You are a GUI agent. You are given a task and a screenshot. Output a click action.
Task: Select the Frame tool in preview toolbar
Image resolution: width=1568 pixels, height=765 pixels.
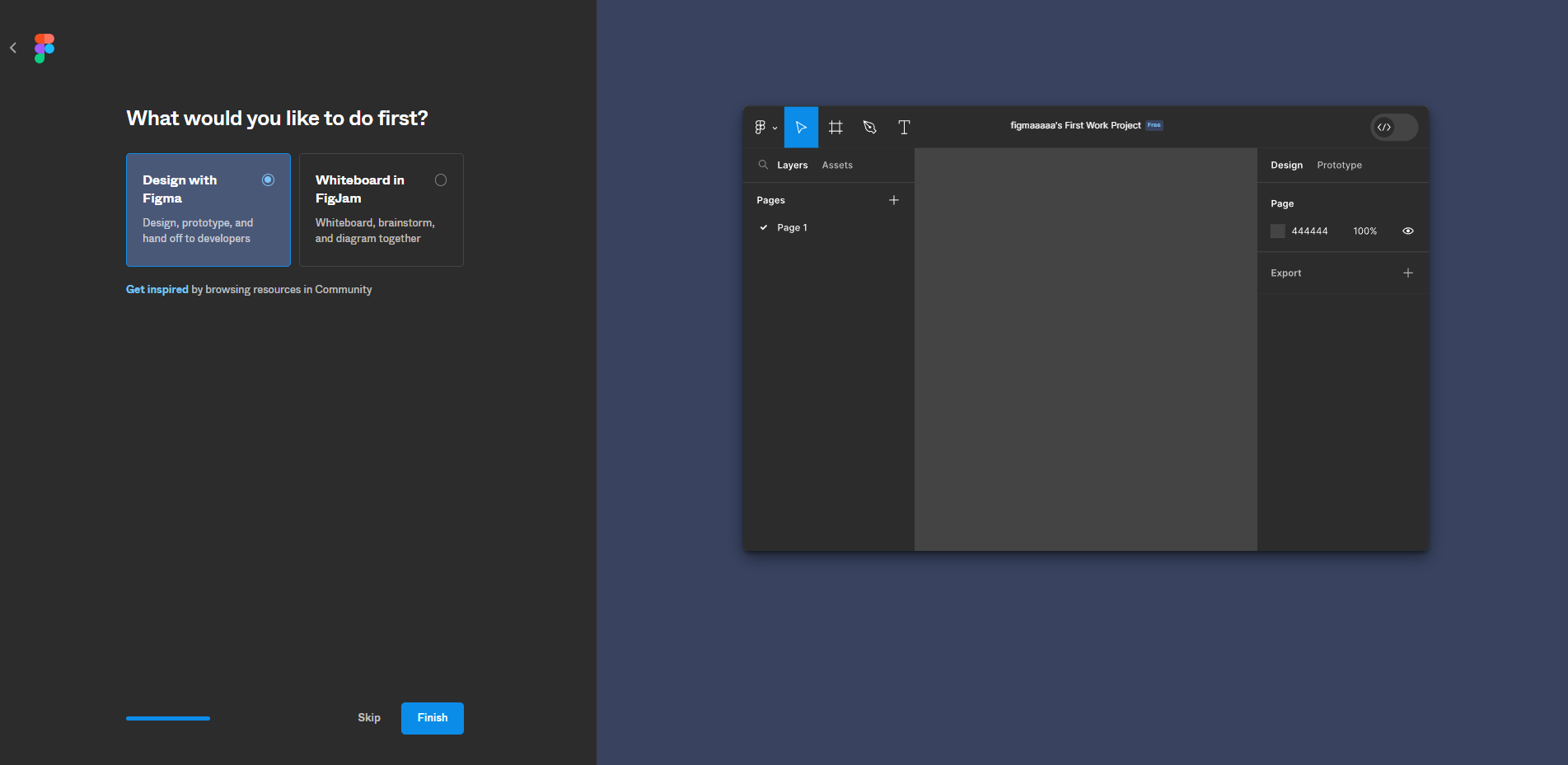[x=835, y=127]
